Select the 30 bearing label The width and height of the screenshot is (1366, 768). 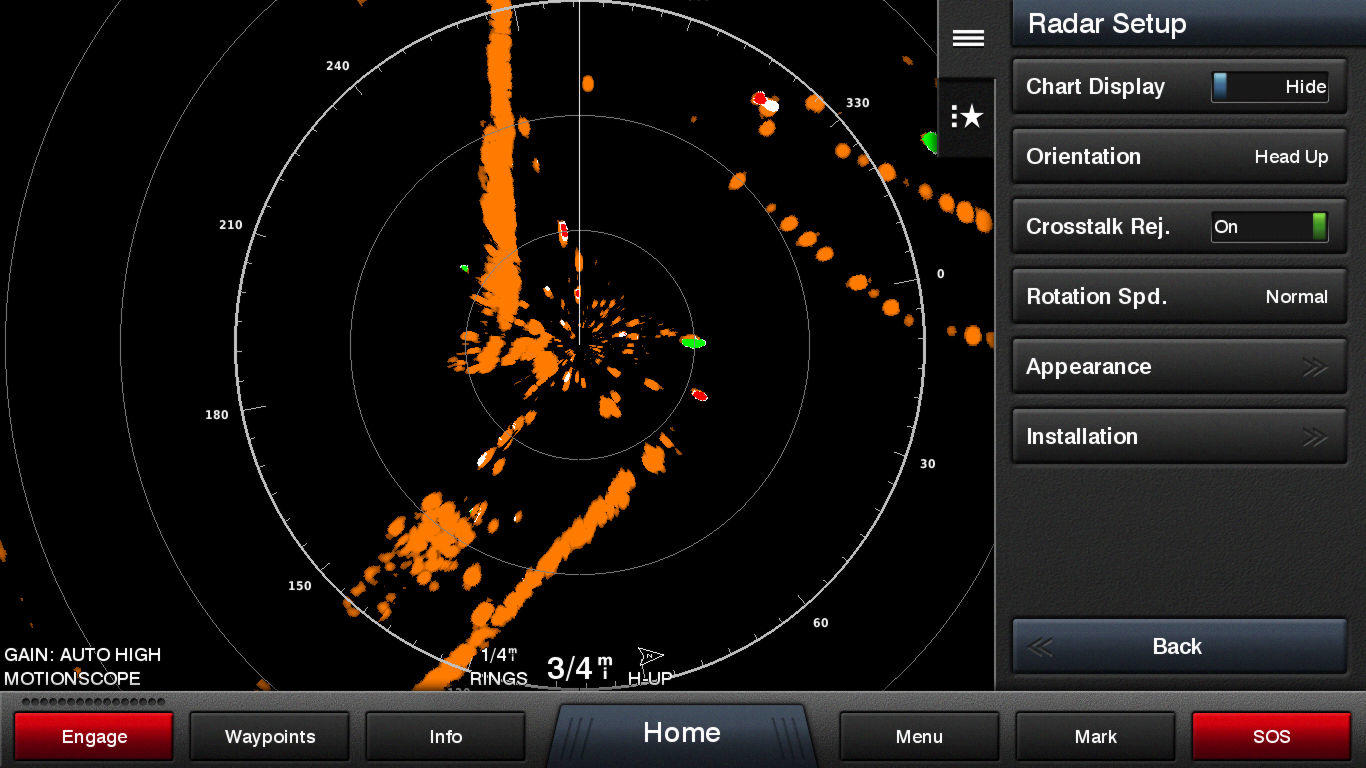click(x=928, y=464)
